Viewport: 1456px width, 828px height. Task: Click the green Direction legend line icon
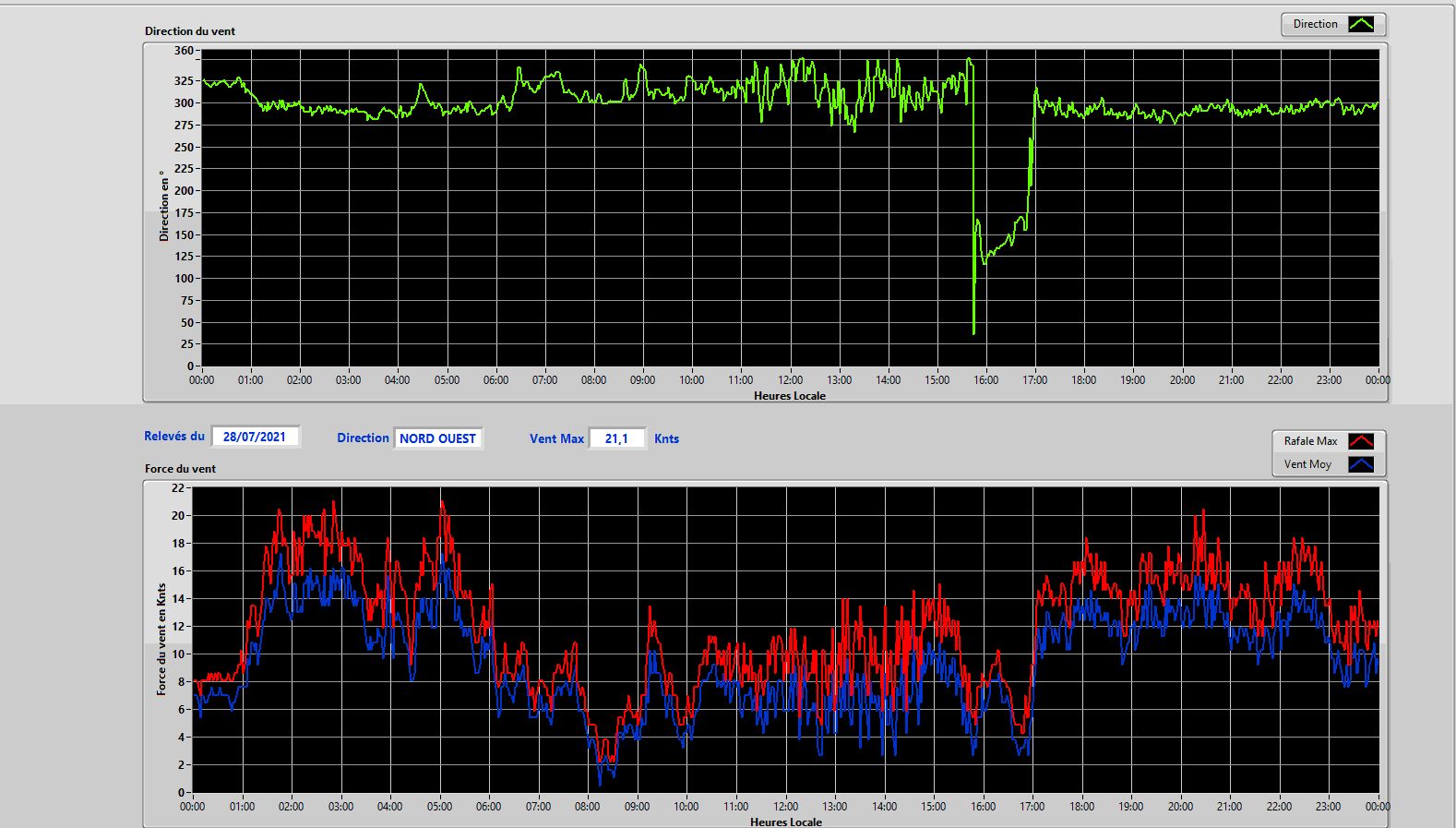pyautogui.click(x=1361, y=24)
